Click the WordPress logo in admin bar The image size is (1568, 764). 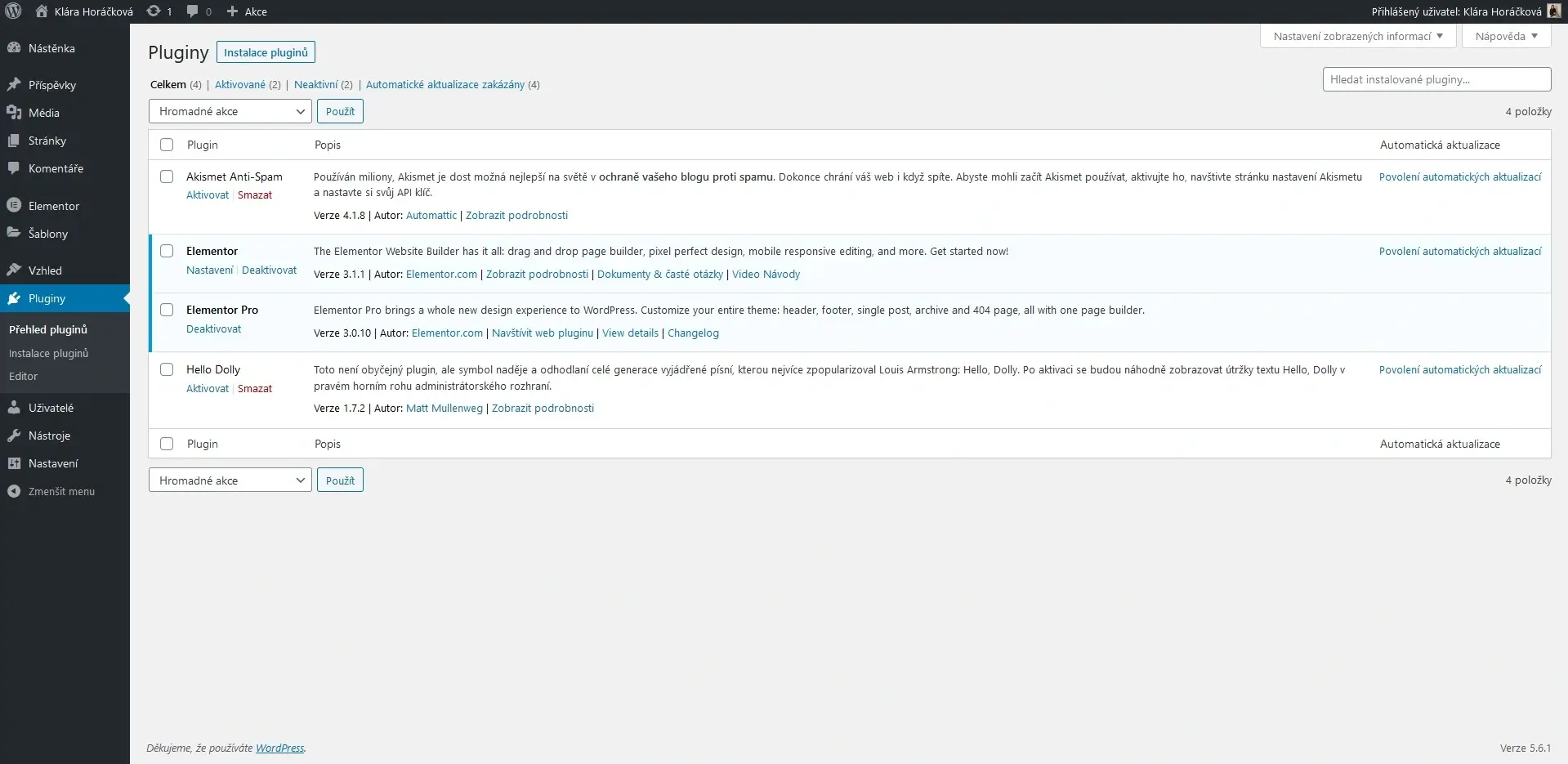[13, 11]
